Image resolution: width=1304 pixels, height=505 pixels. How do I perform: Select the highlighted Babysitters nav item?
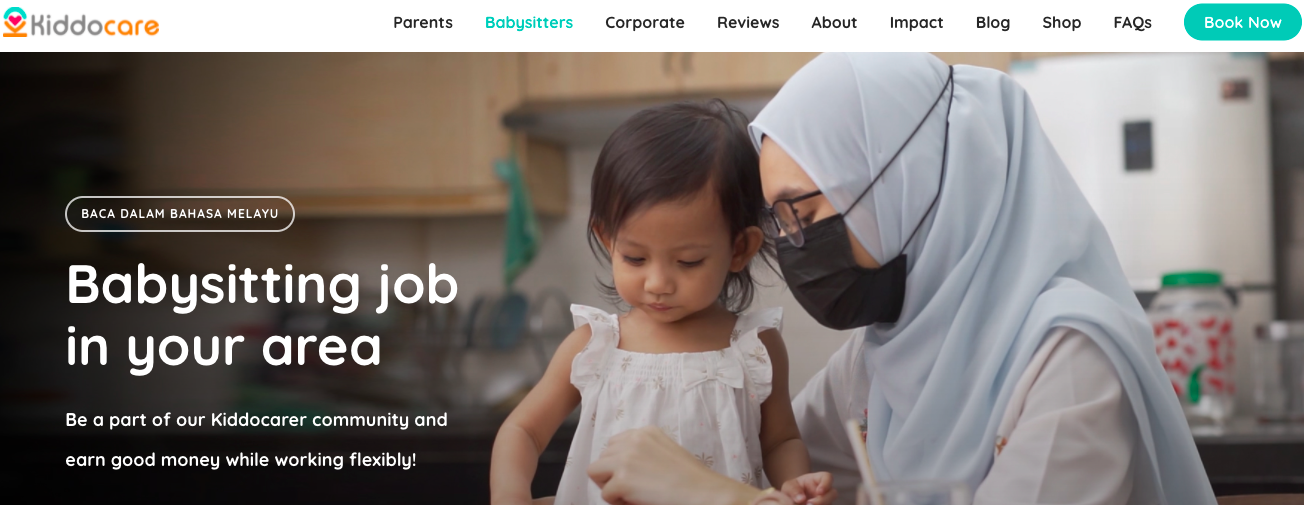click(529, 22)
